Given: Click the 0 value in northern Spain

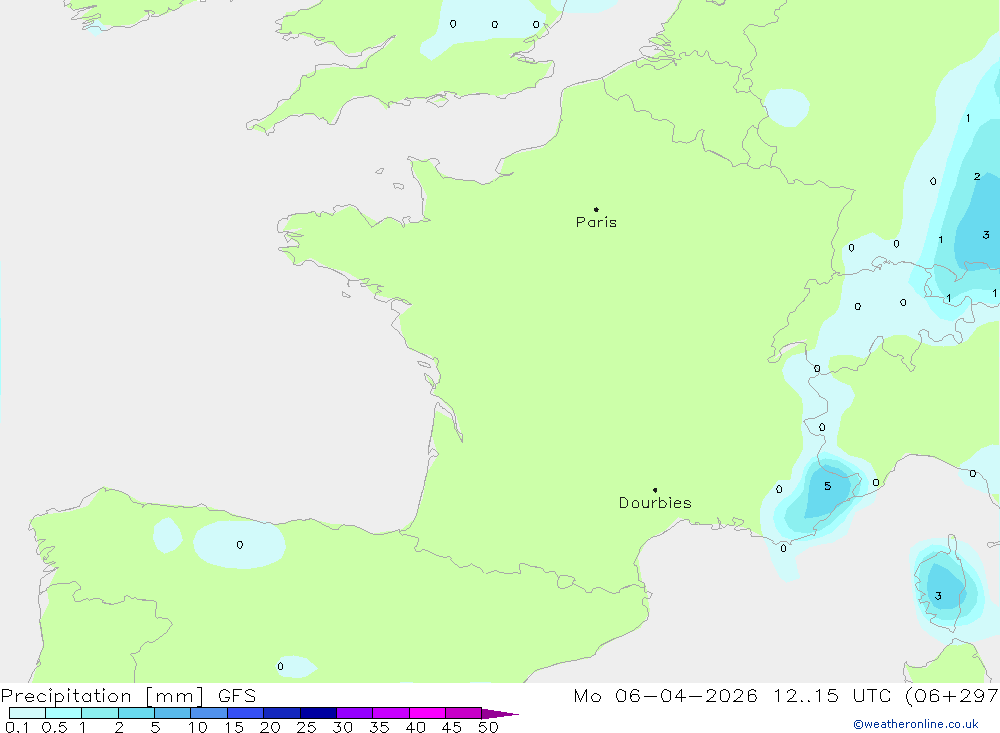Looking at the screenshot, I should (x=240, y=545).
